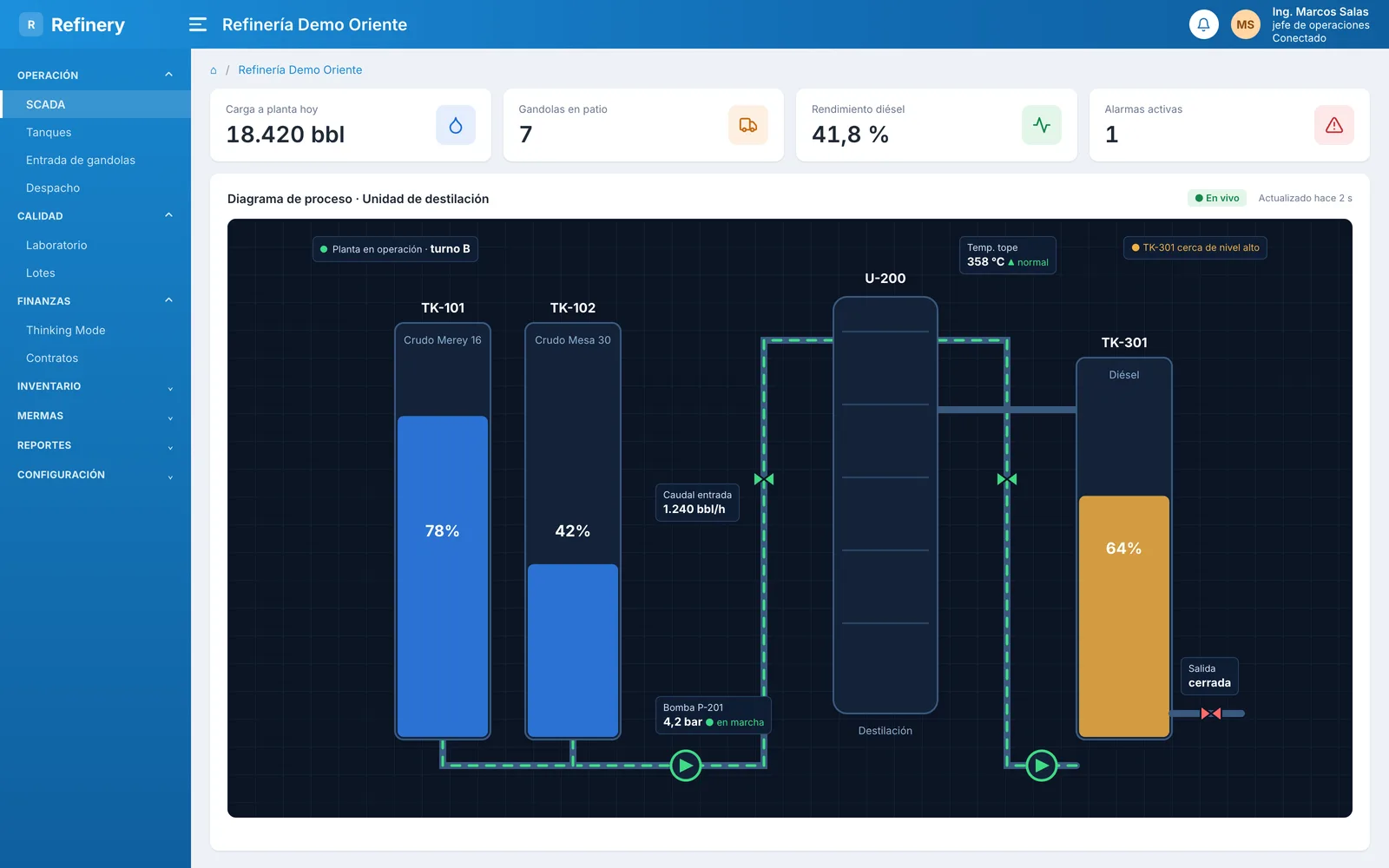
Task: Toggle the green valve near TK-301
Action: pyautogui.click(x=1007, y=479)
